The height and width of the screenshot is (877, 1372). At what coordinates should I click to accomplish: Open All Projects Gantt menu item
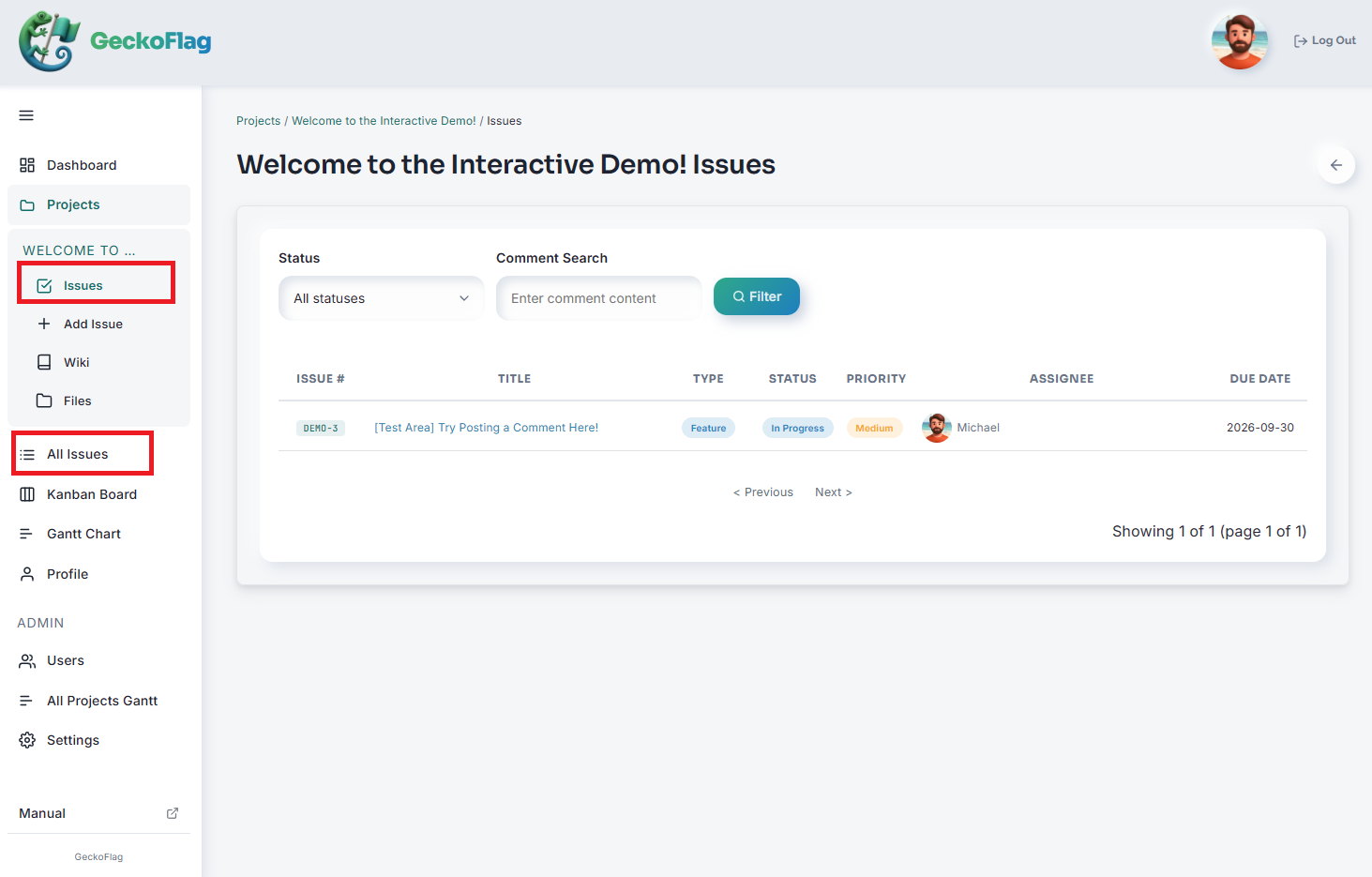coord(98,701)
